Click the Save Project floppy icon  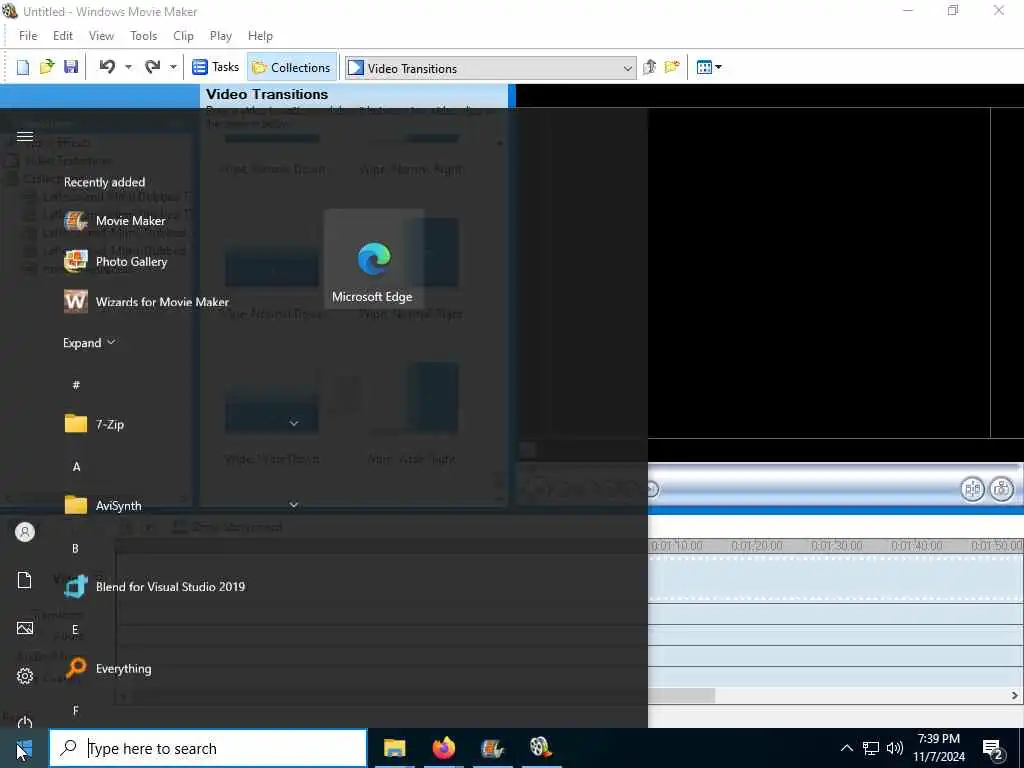tap(71, 67)
